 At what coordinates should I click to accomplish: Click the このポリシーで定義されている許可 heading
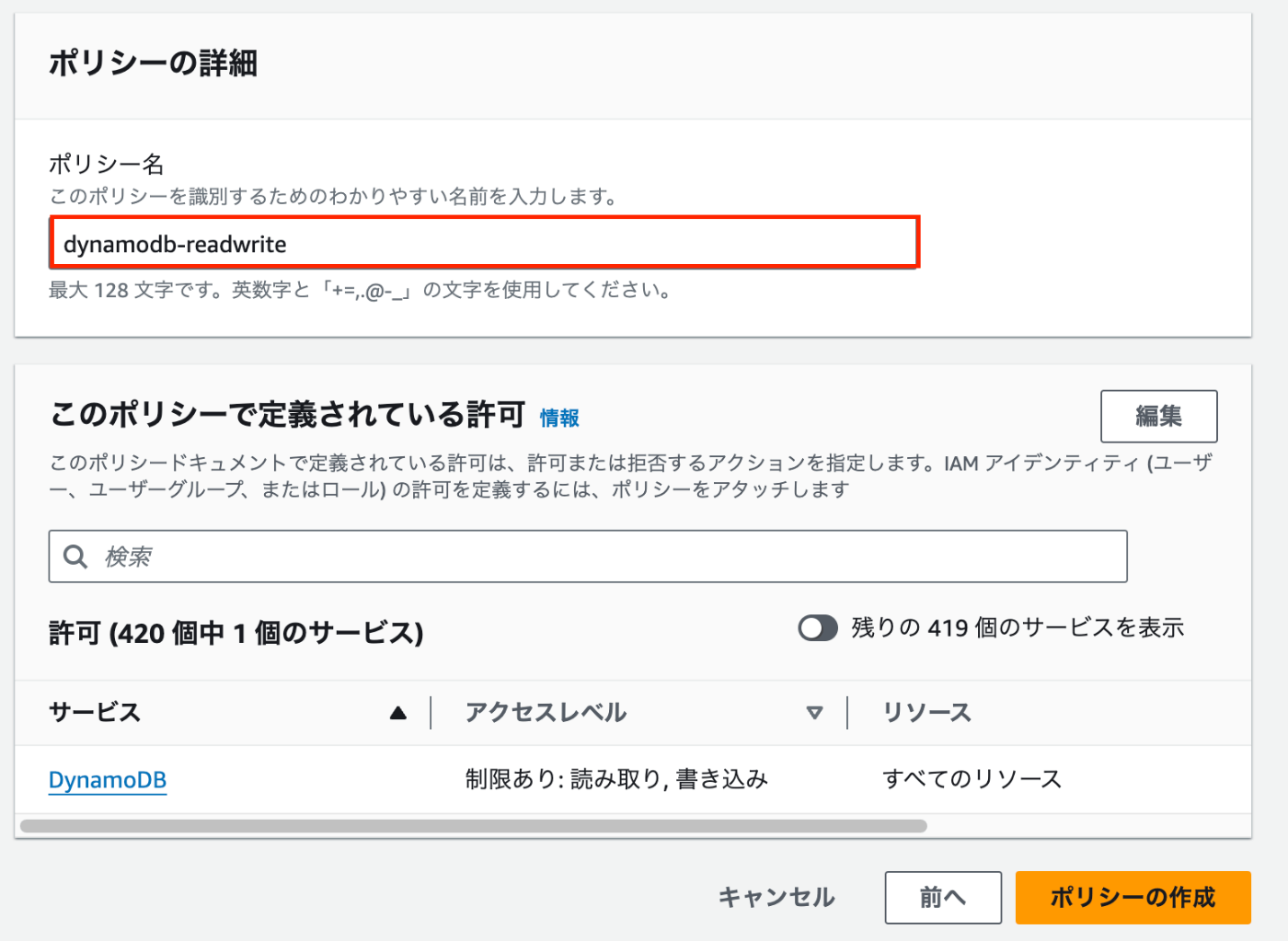coord(287,415)
